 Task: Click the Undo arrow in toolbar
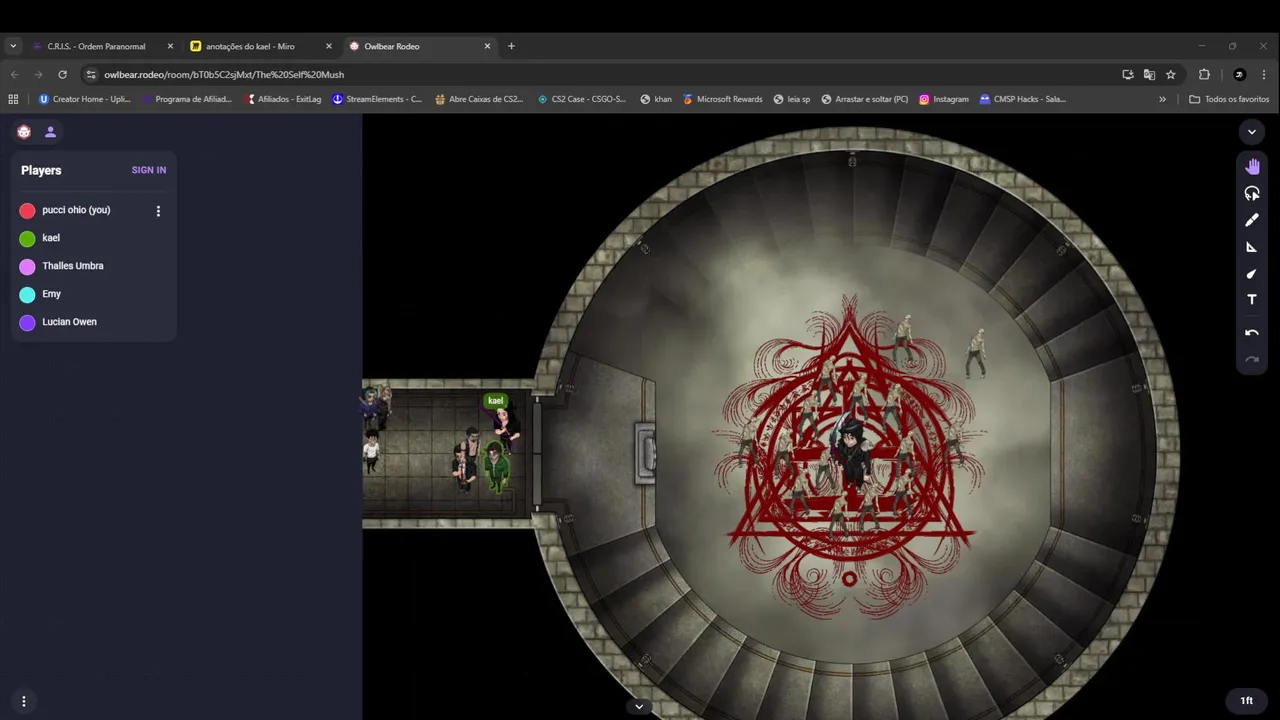click(1252, 333)
